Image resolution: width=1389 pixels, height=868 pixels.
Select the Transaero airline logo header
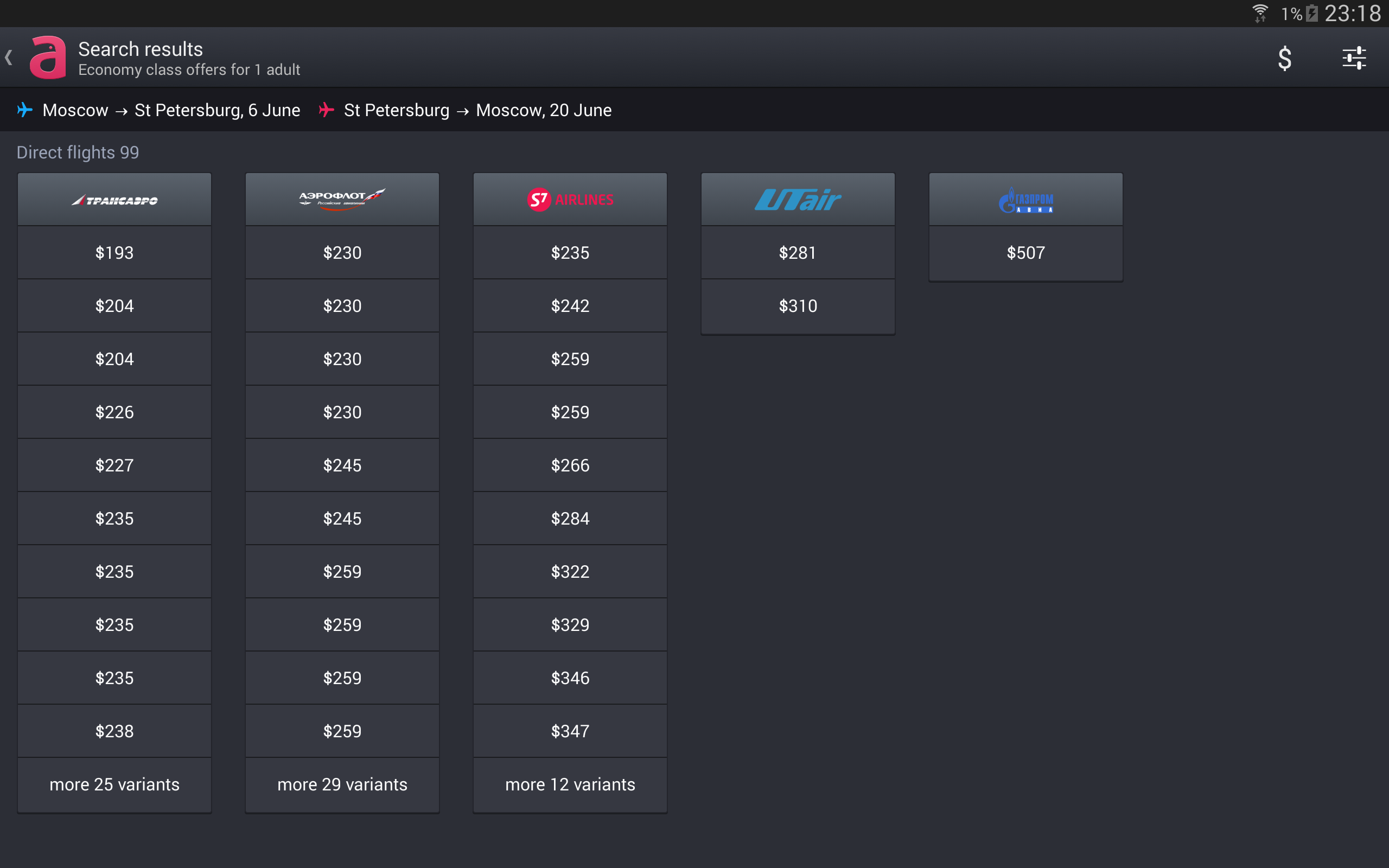[114, 200]
